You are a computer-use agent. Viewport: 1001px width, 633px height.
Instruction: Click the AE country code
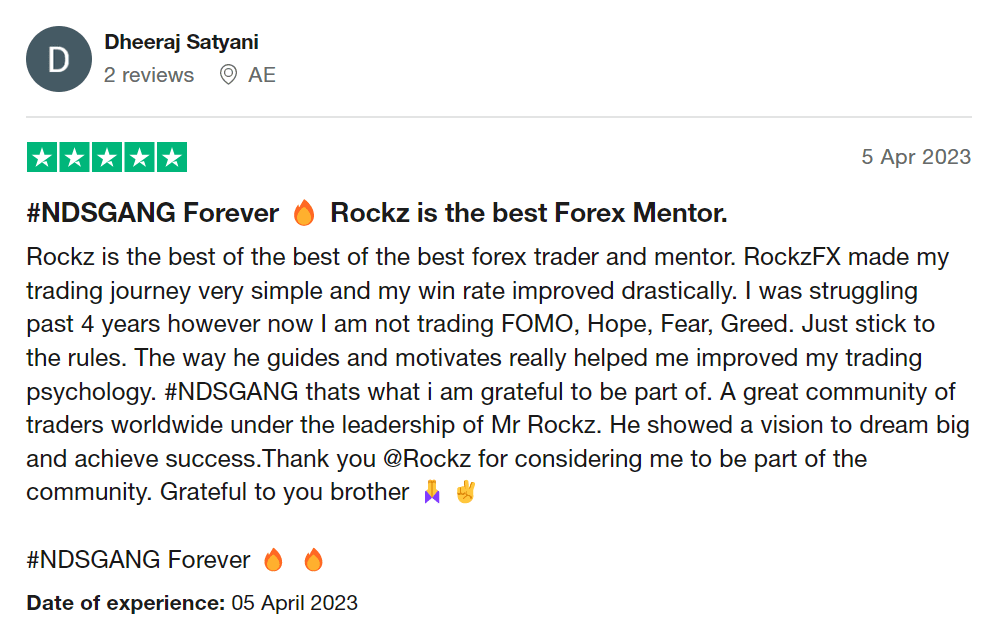(262, 75)
